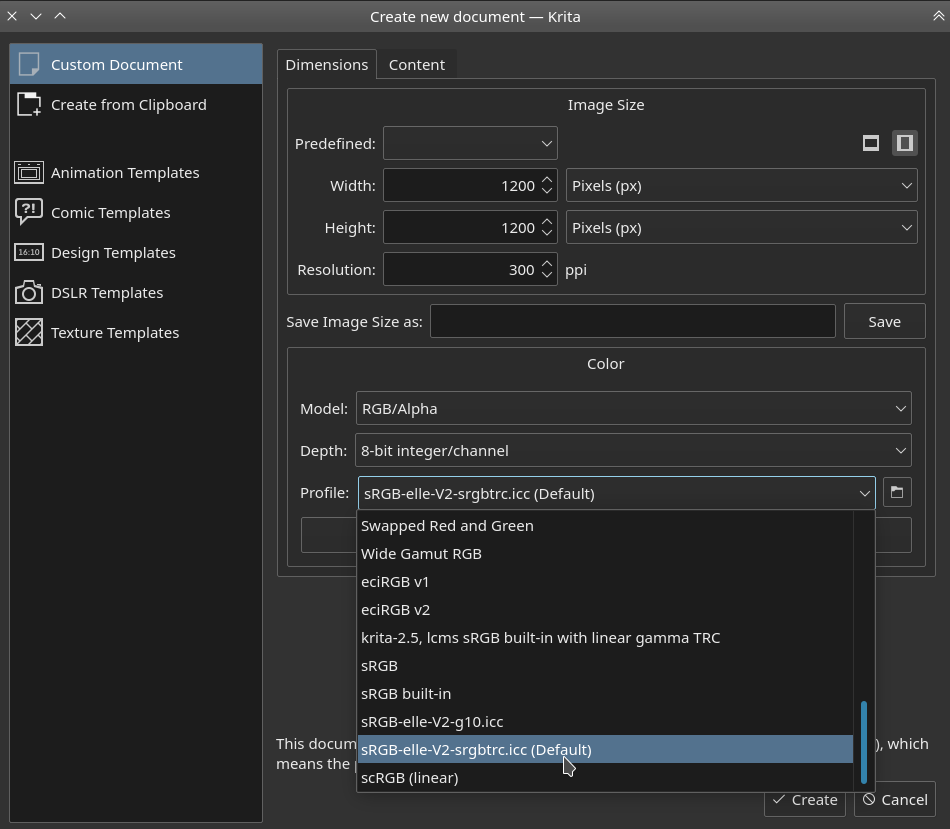Click the Comic Templates speech bubble icon
950x829 pixels.
tap(29, 212)
